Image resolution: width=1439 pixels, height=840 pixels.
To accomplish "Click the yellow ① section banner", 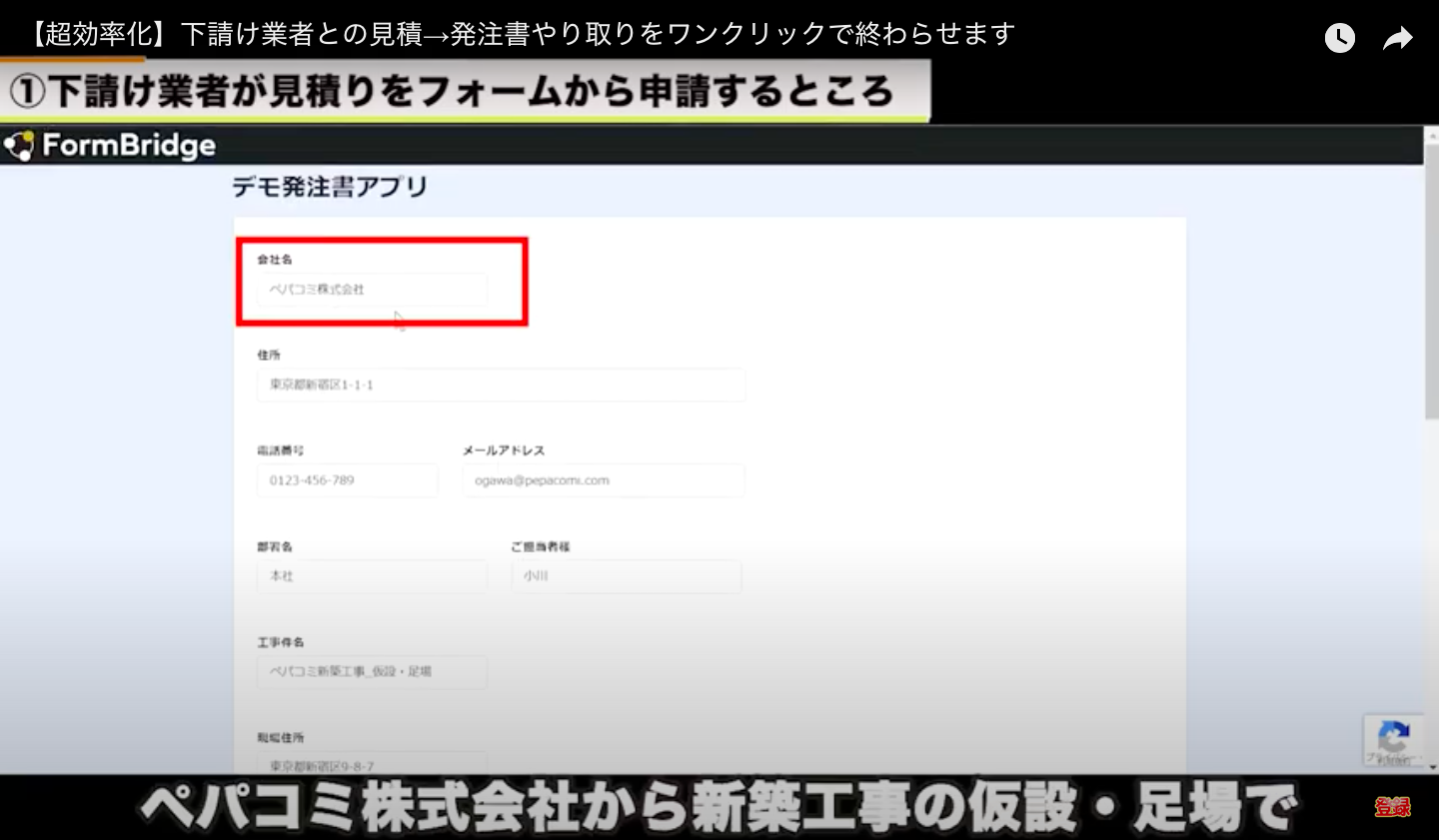I will coord(467,90).
